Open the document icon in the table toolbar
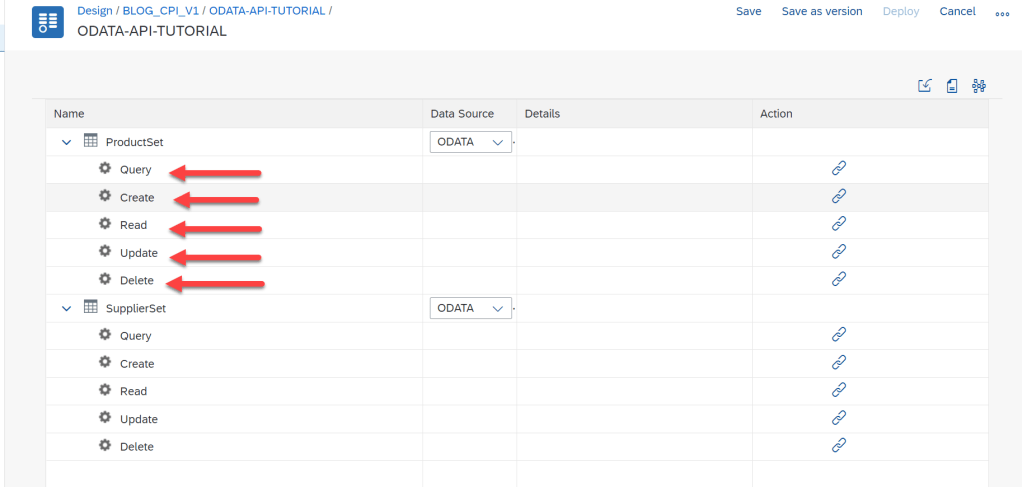Viewport: 1022px width, 487px height. point(952,86)
